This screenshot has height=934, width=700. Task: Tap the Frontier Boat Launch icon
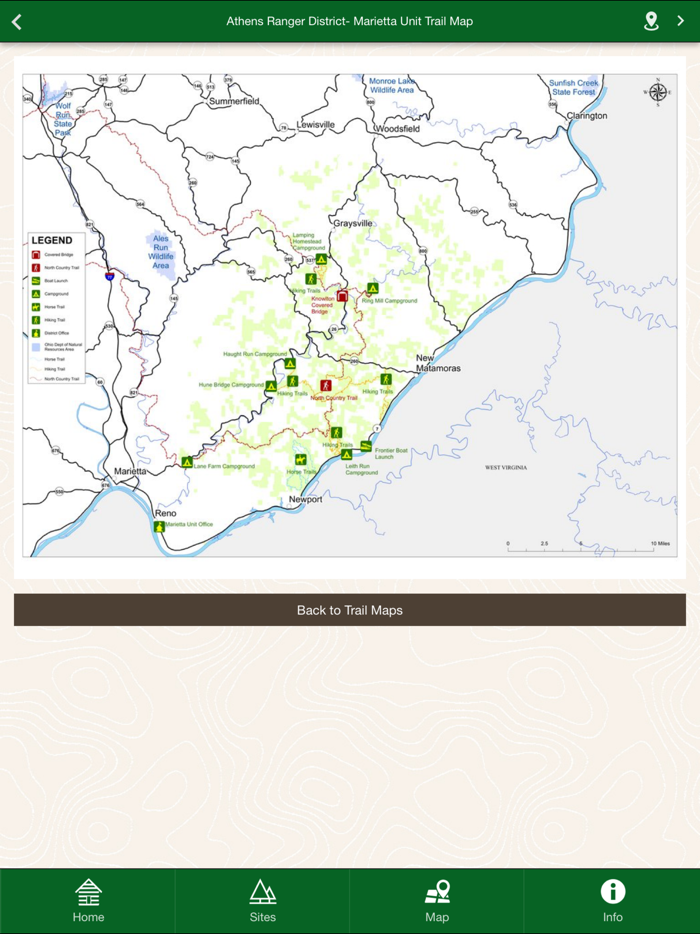pyautogui.click(x=366, y=446)
